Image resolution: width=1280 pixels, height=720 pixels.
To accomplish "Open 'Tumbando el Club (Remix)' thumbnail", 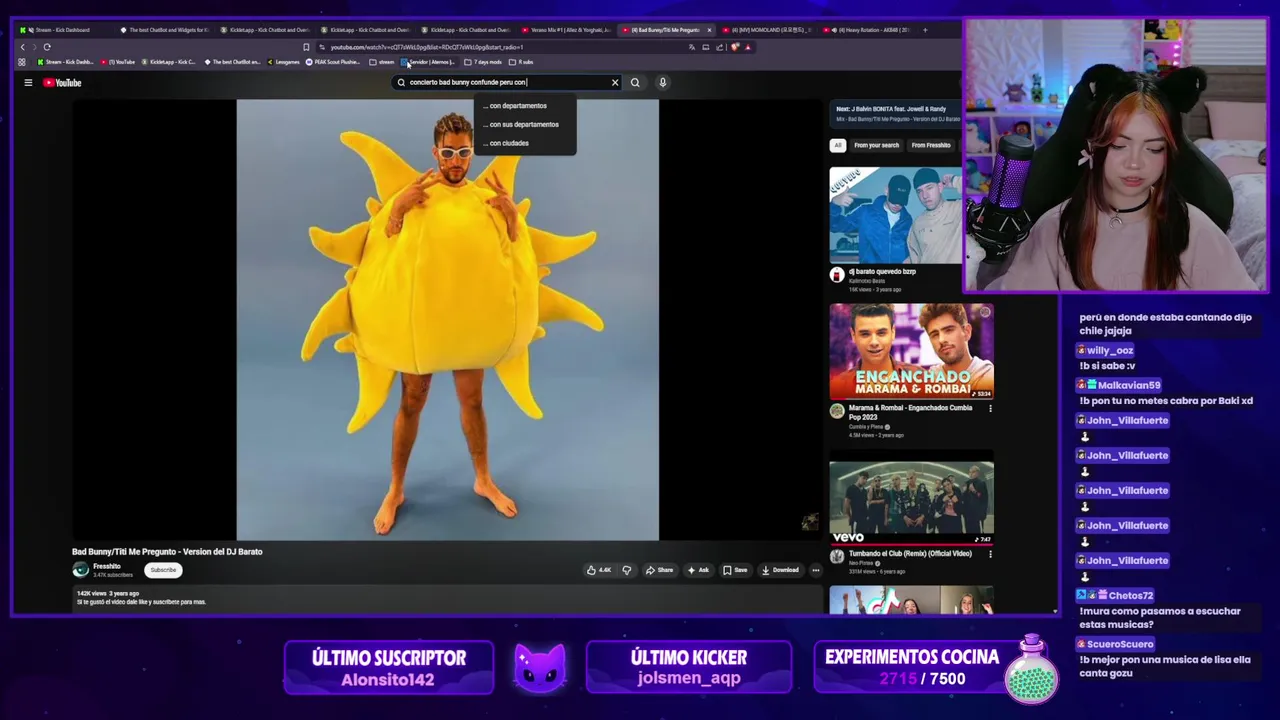I will pyautogui.click(x=911, y=498).
